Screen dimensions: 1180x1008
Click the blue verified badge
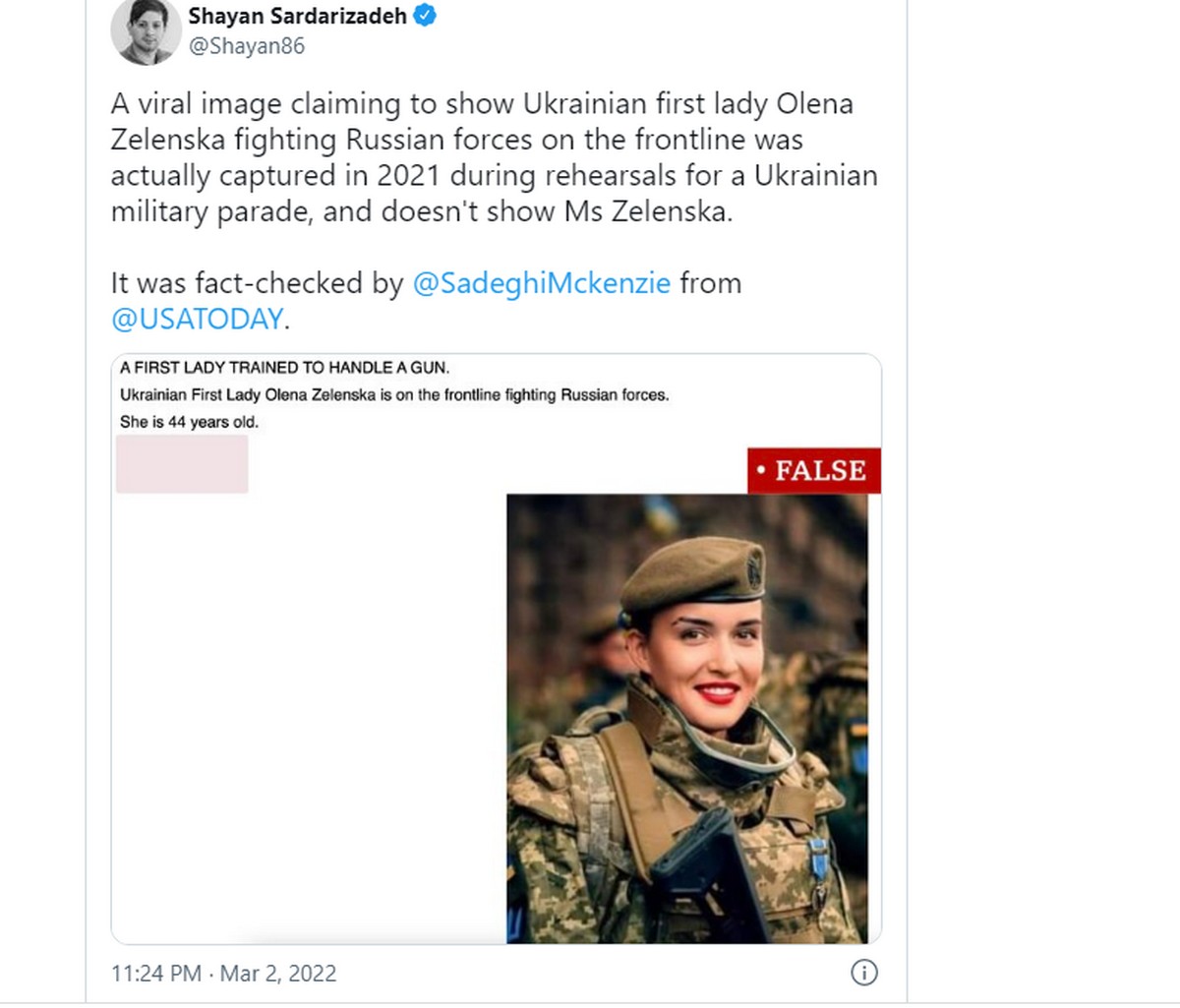[425, 16]
